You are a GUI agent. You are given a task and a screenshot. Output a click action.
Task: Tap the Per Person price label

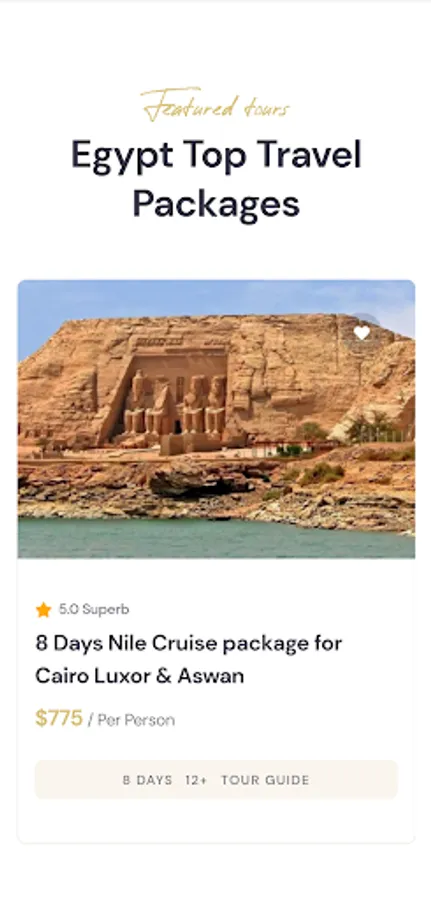tap(136, 720)
